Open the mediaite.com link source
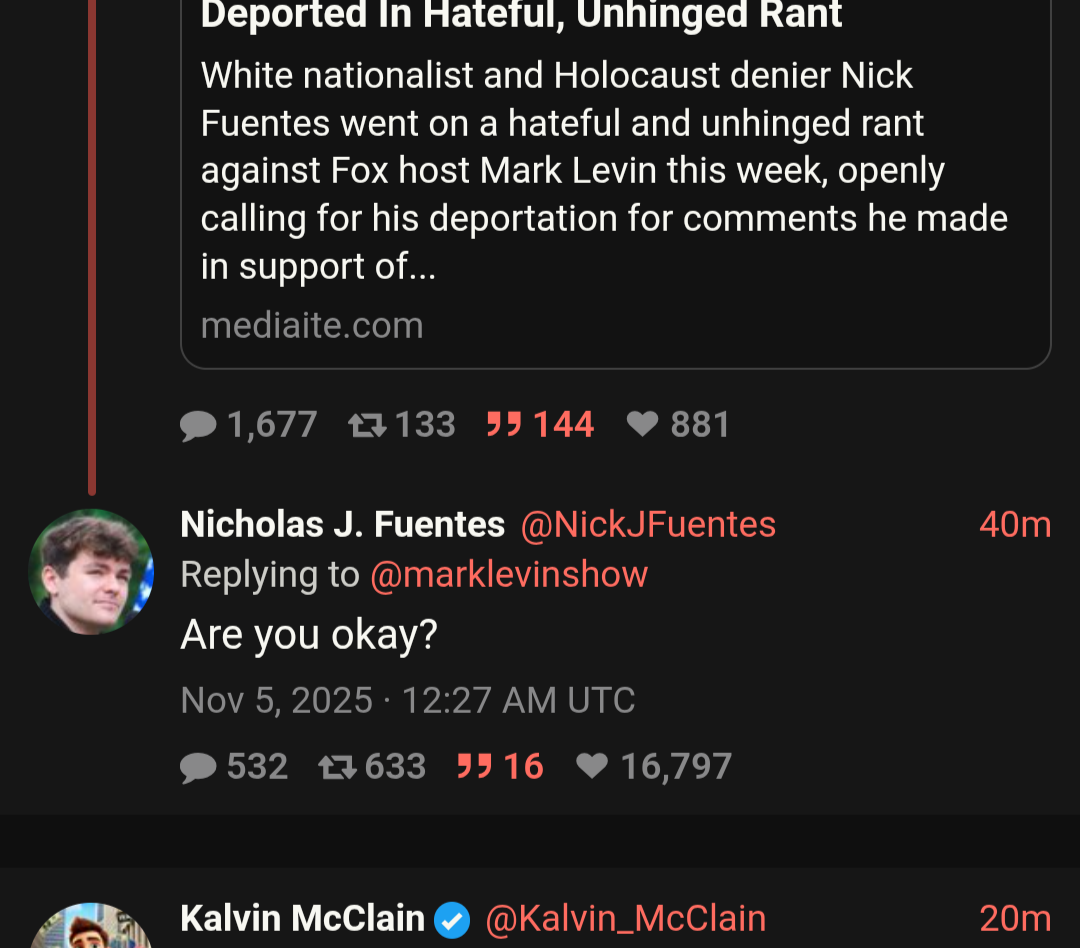 click(312, 325)
